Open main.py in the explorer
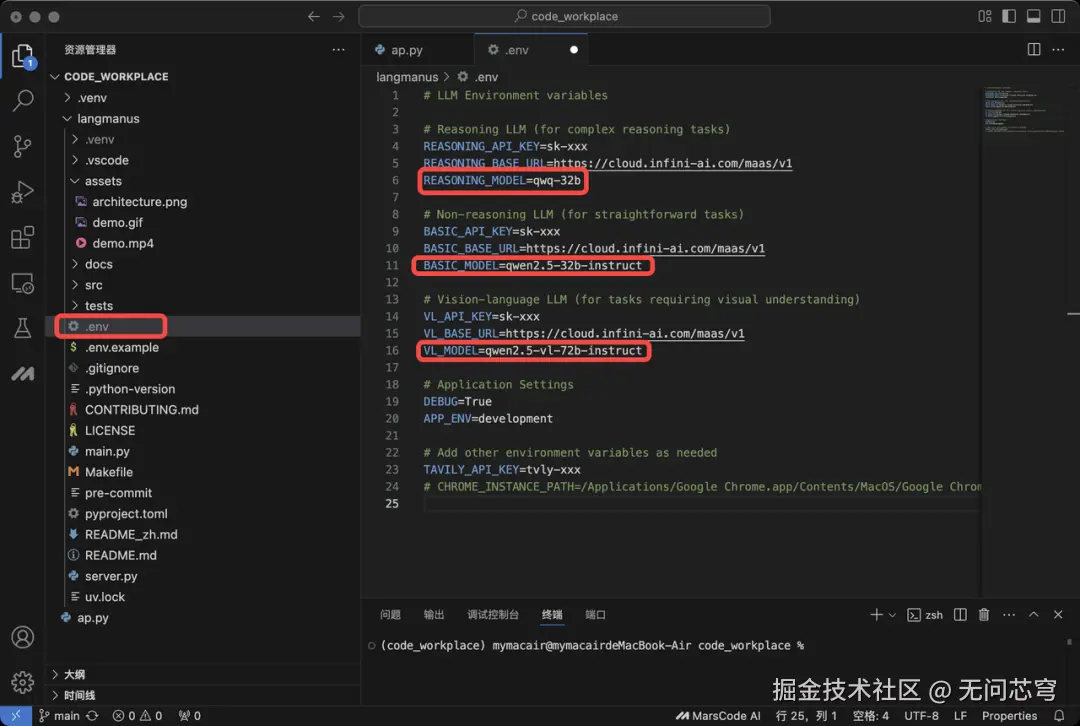The width and height of the screenshot is (1080, 726). (x=107, y=451)
